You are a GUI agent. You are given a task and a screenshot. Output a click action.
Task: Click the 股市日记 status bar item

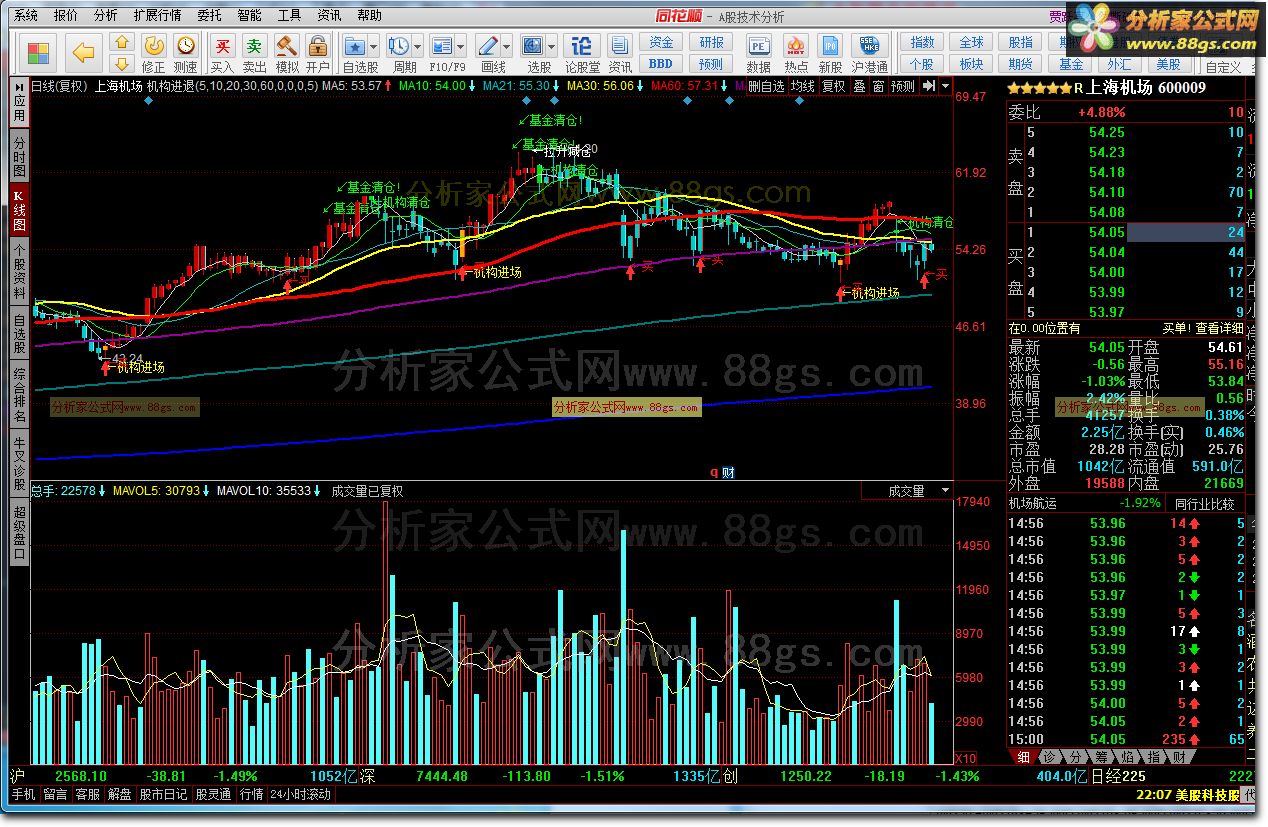tap(164, 794)
